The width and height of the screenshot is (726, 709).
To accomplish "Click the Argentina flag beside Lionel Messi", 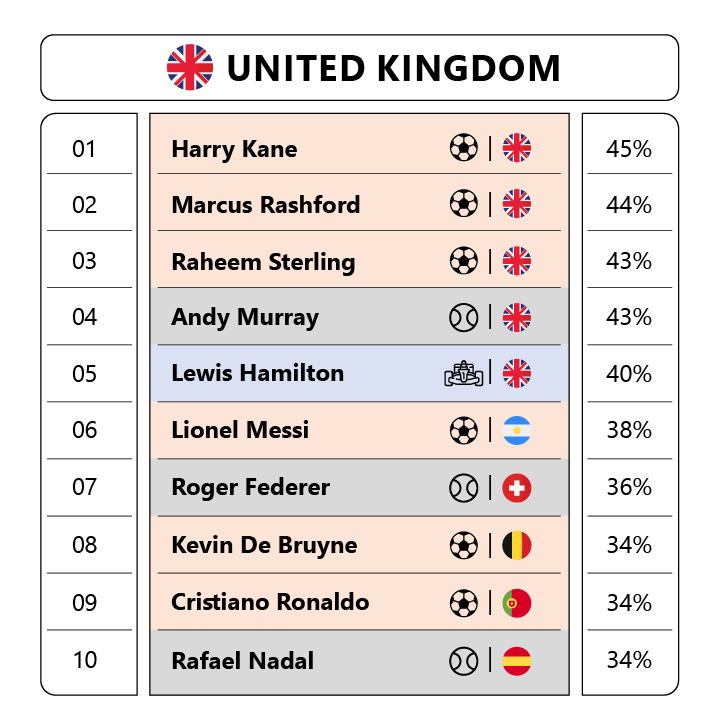I will tap(517, 431).
